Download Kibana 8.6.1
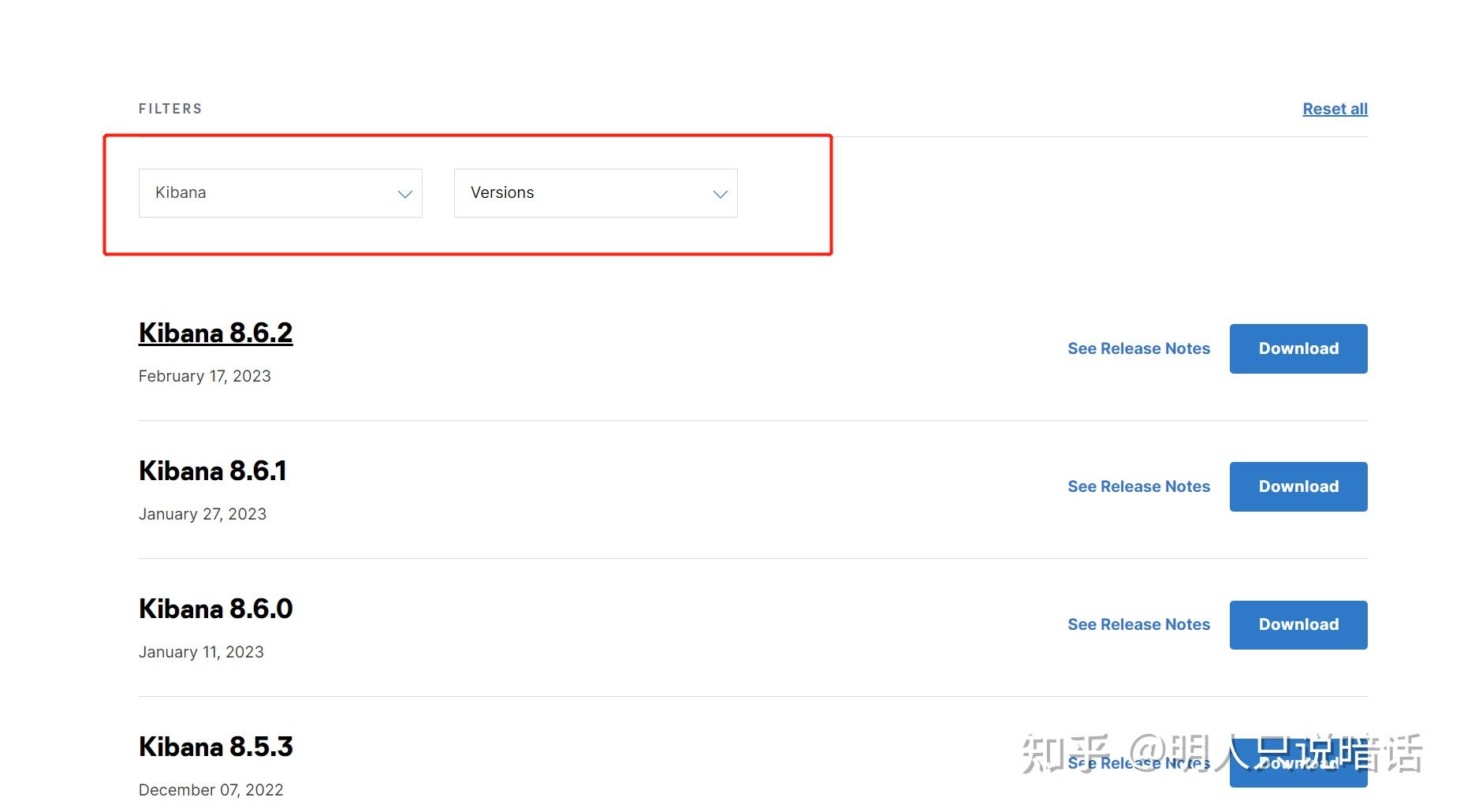This screenshot has height=812, width=1460. [1298, 486]
